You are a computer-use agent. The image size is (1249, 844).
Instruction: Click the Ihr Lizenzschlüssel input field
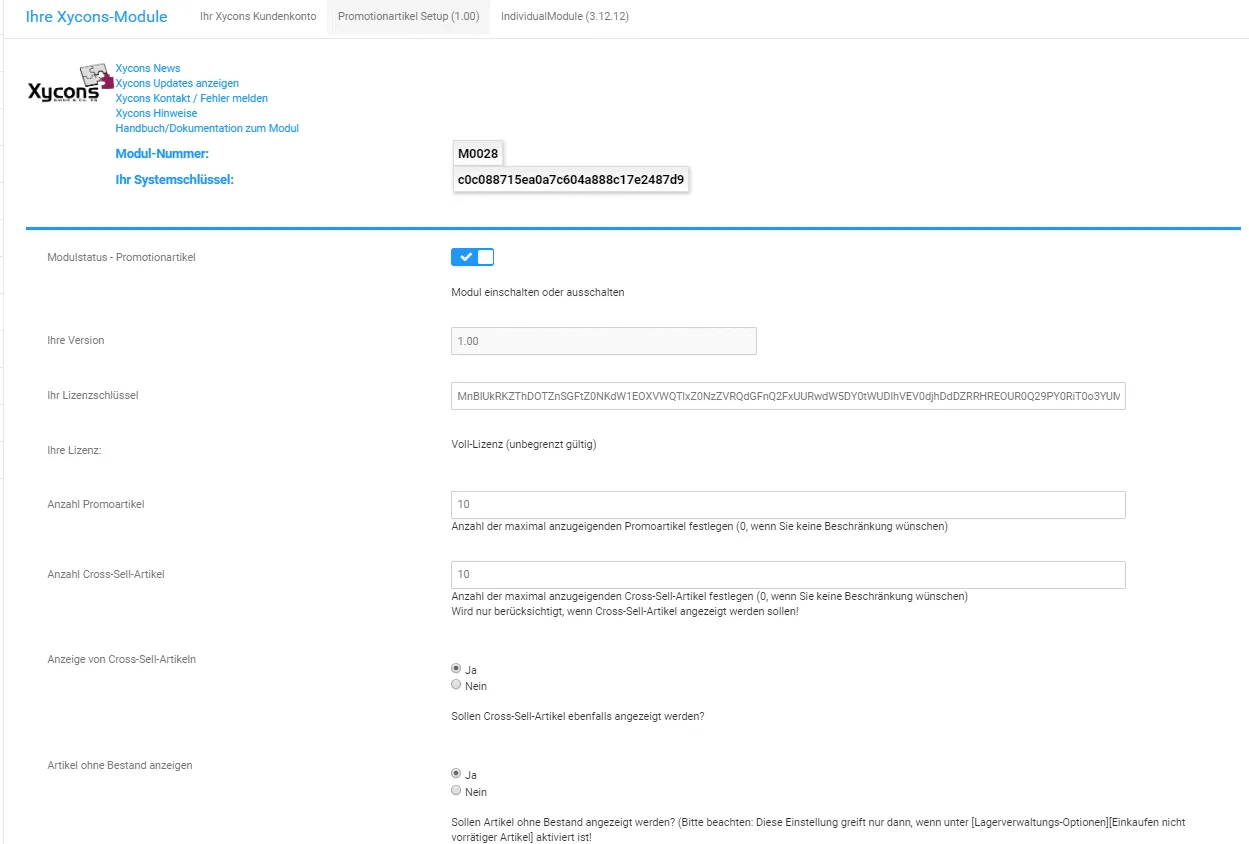pyautogui.click(x=789, y=396)
